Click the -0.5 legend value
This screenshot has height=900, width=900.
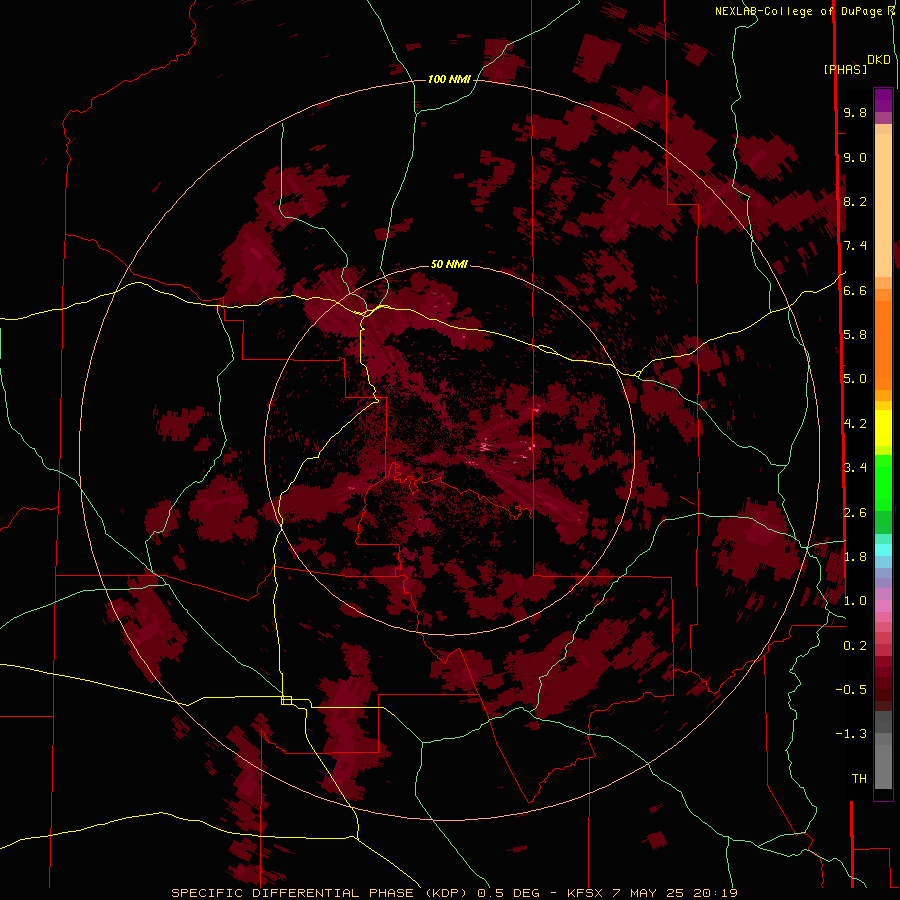851,690
